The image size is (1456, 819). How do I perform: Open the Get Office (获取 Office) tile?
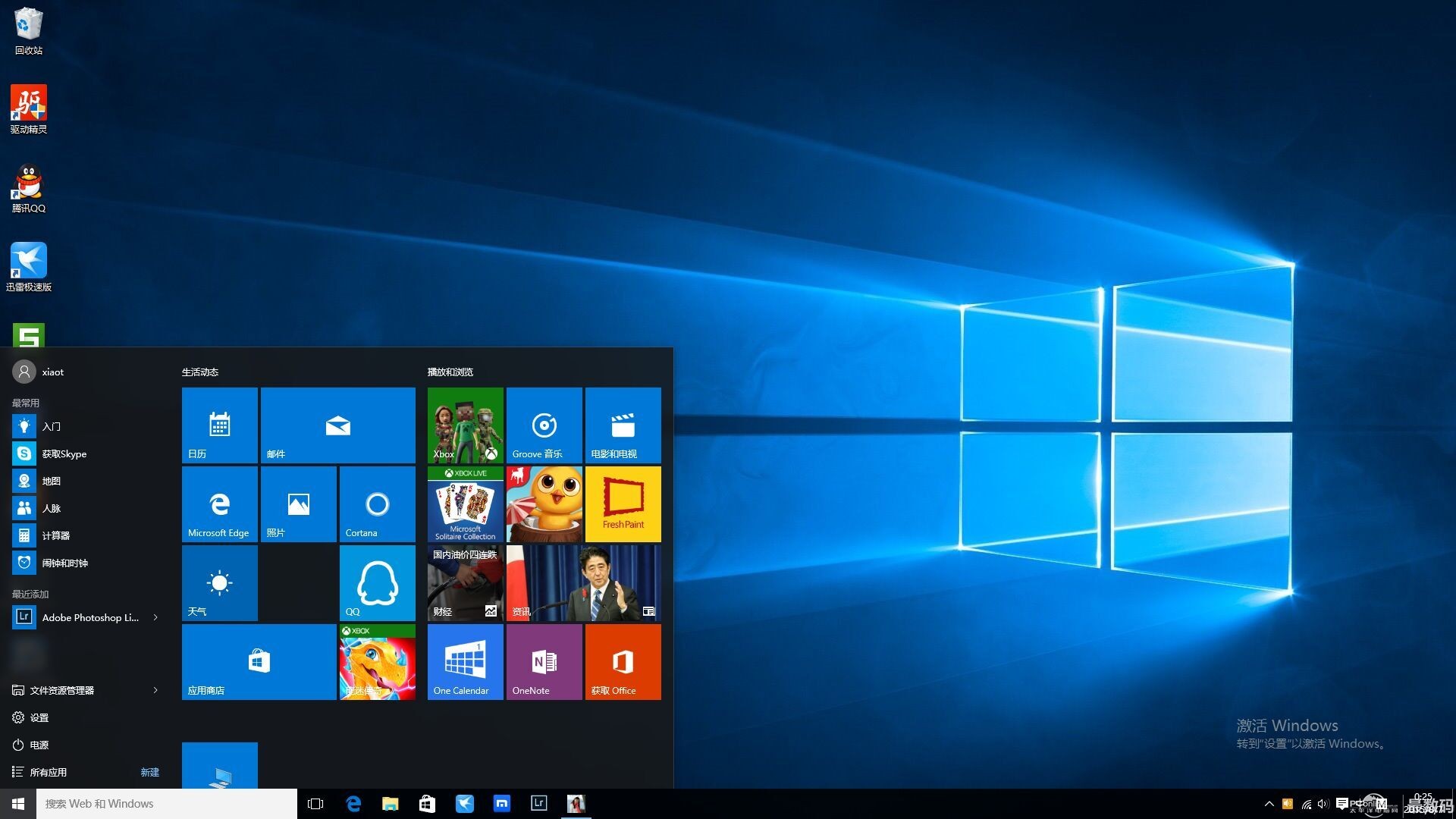623,662
